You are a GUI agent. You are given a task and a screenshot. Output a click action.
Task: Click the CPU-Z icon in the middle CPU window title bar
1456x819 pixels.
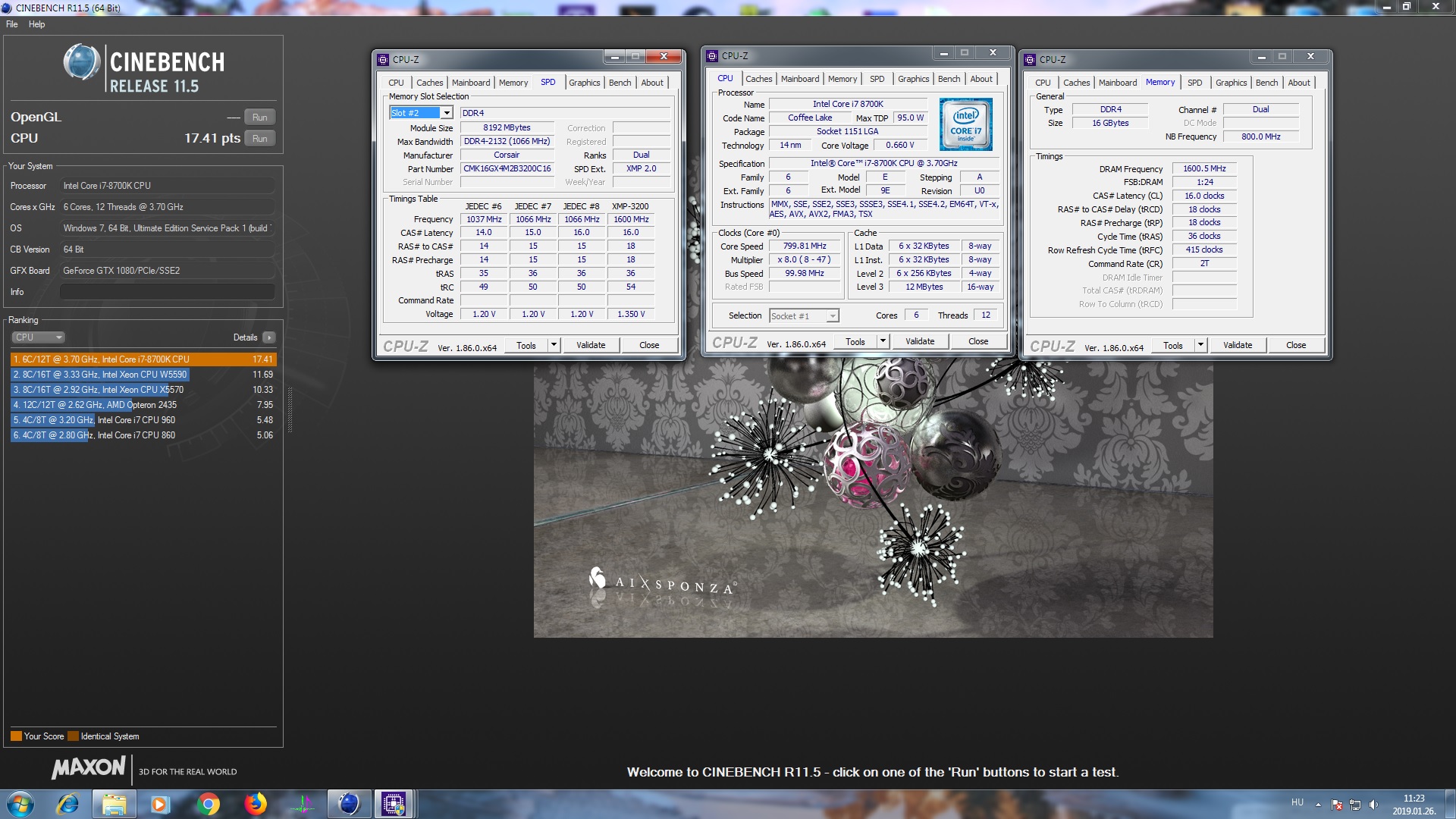tap(712, 55)
